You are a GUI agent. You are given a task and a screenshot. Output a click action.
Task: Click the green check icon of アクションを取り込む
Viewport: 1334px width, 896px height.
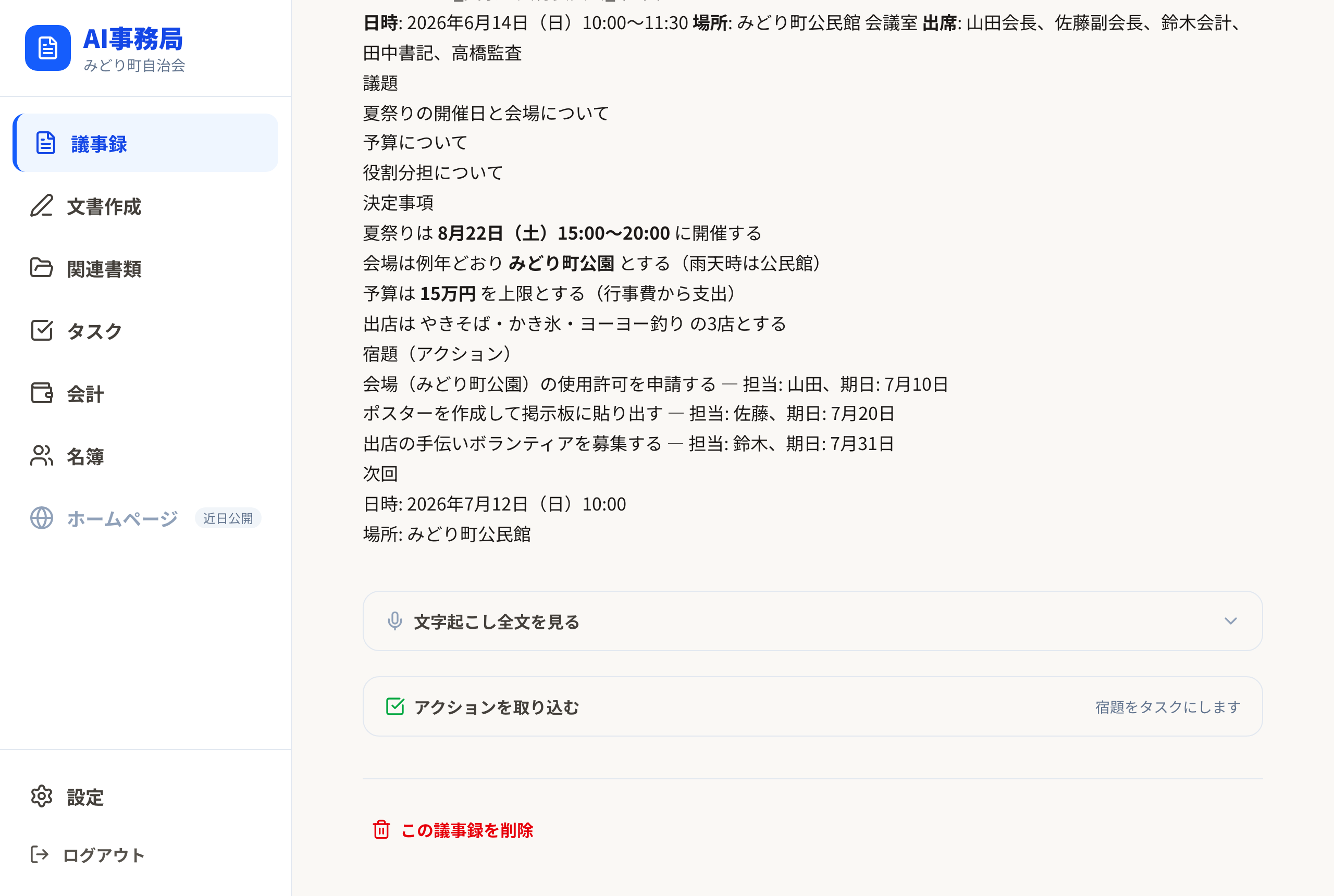click(x=395, y=707)
